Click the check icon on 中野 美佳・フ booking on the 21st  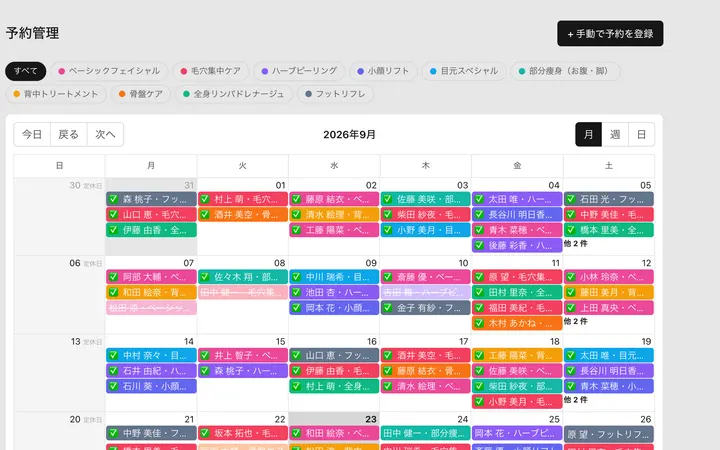point(114,433)
